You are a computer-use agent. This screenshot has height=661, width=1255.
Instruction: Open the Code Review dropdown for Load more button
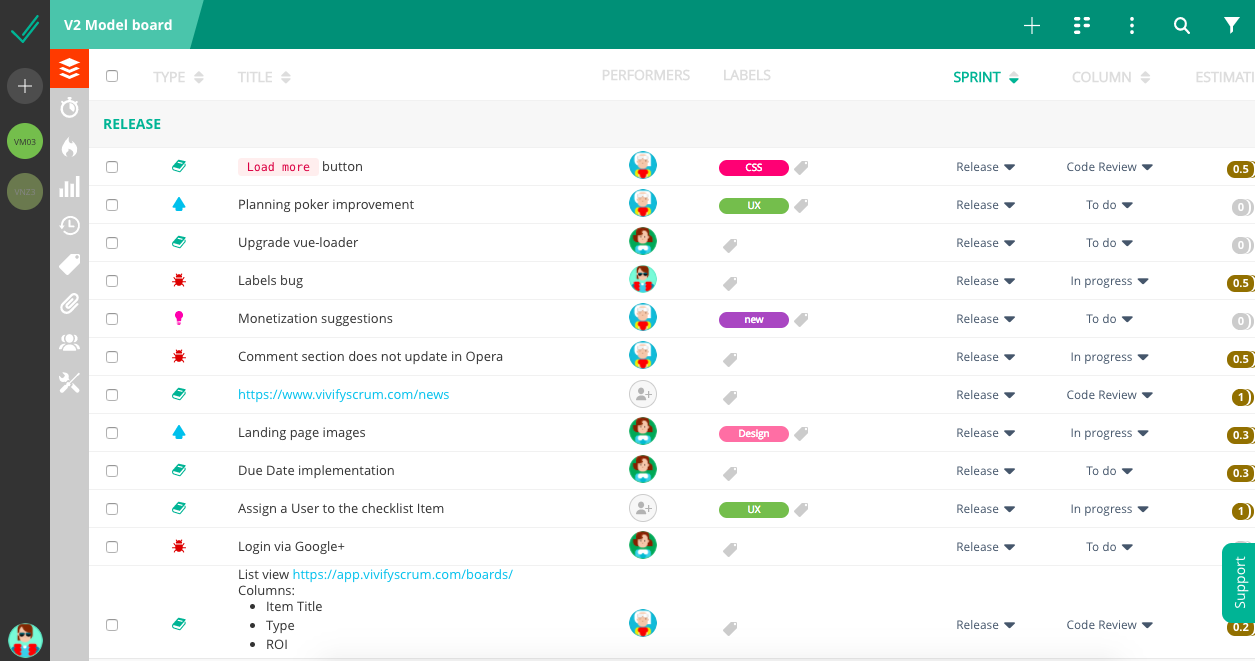(1110, 167)
